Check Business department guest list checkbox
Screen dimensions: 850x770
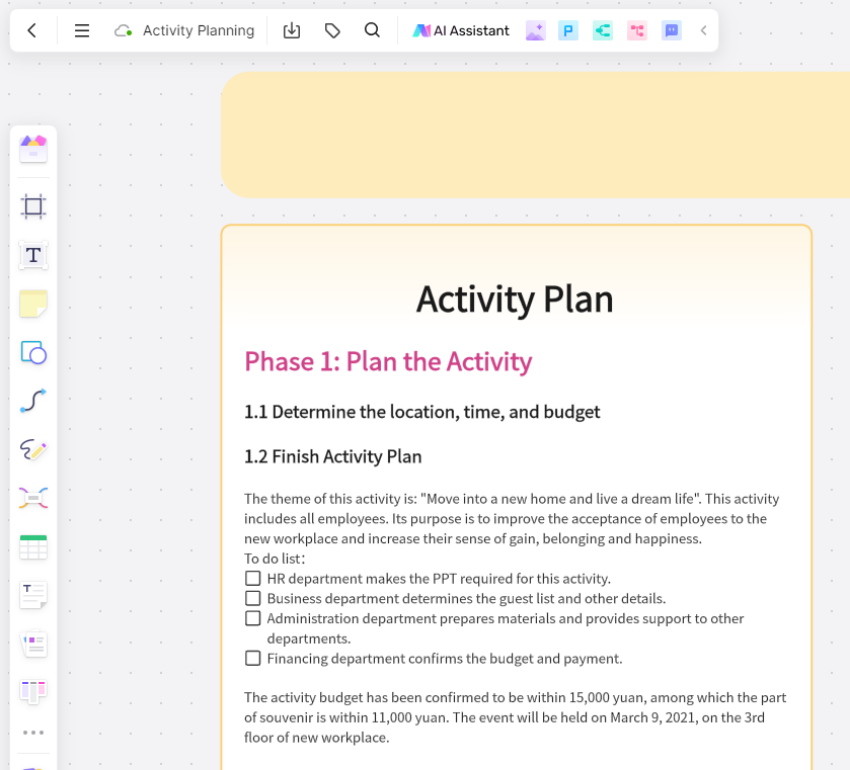tap(253, 598)
